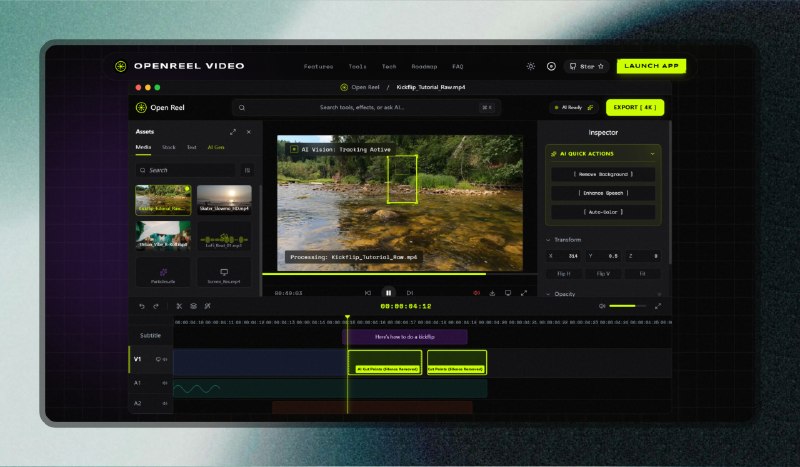Viewport: 800px width, 467px height.
Task: Skip to previous frame in the player
Action: (367, 293)
